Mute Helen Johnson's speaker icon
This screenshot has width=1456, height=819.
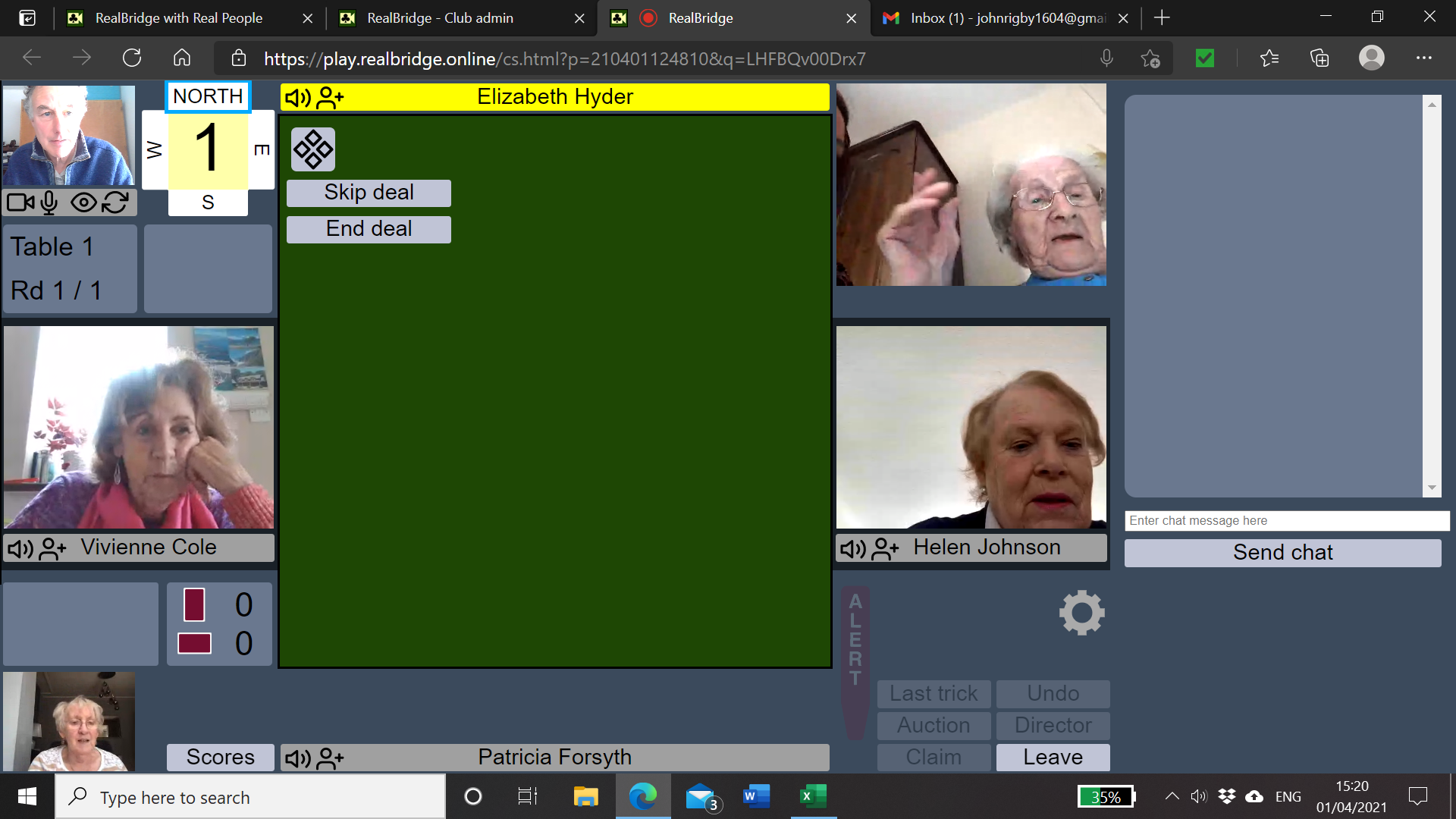coord(853,548)
